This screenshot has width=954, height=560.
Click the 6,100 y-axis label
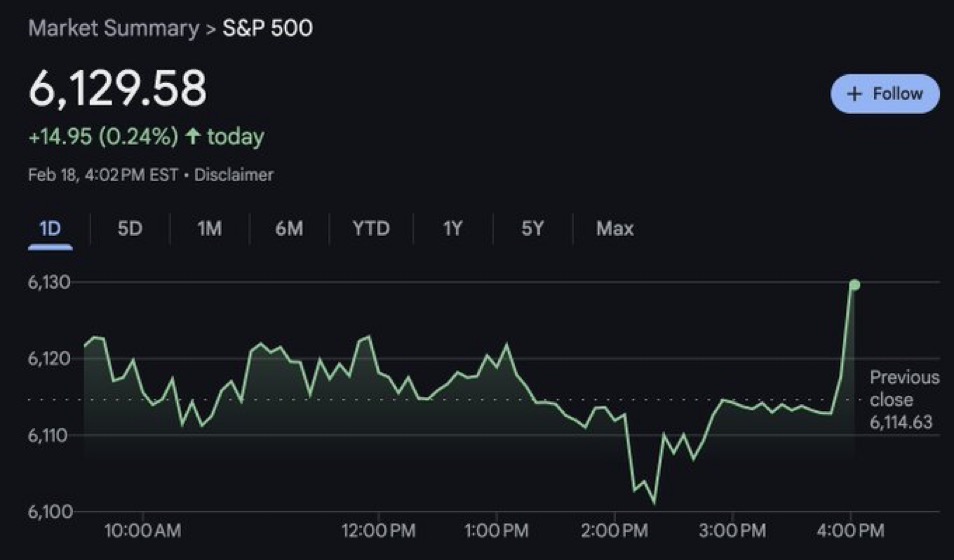(x=49, y=511)
